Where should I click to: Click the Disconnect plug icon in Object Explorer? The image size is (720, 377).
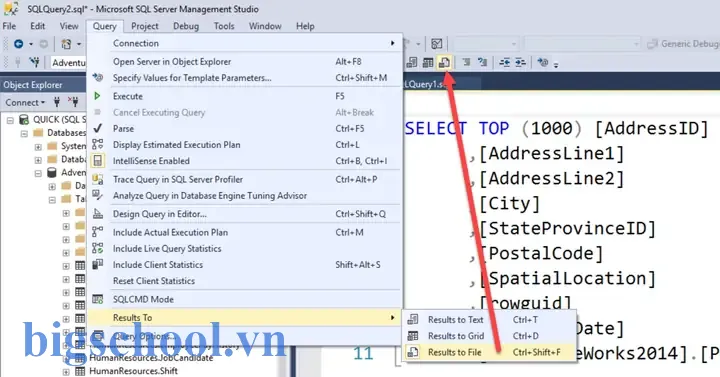pyautogui.click(x=73, y=102)
